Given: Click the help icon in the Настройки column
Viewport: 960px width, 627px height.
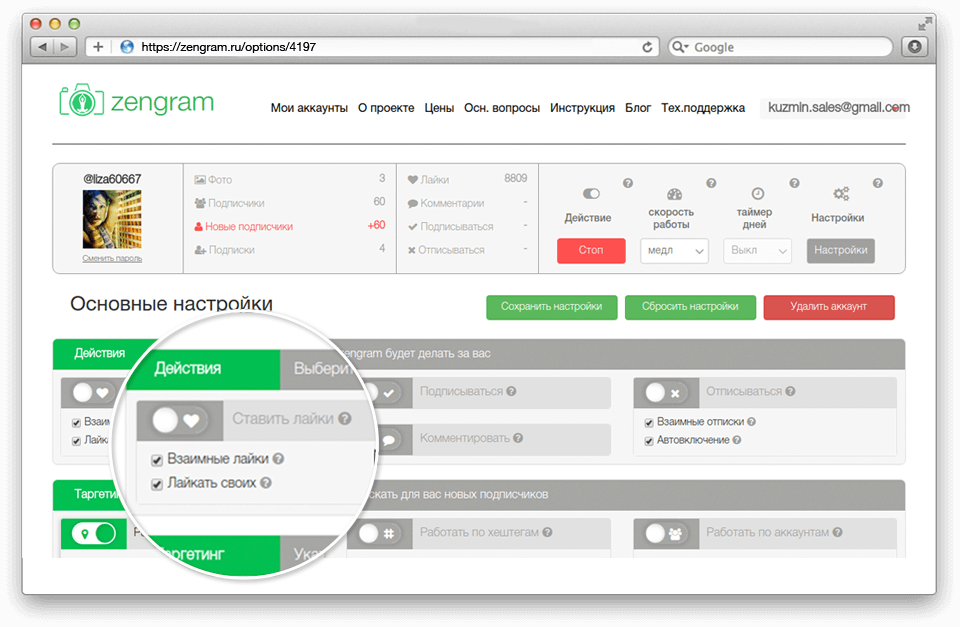Looking at the screenshot, I should point(877,183).
